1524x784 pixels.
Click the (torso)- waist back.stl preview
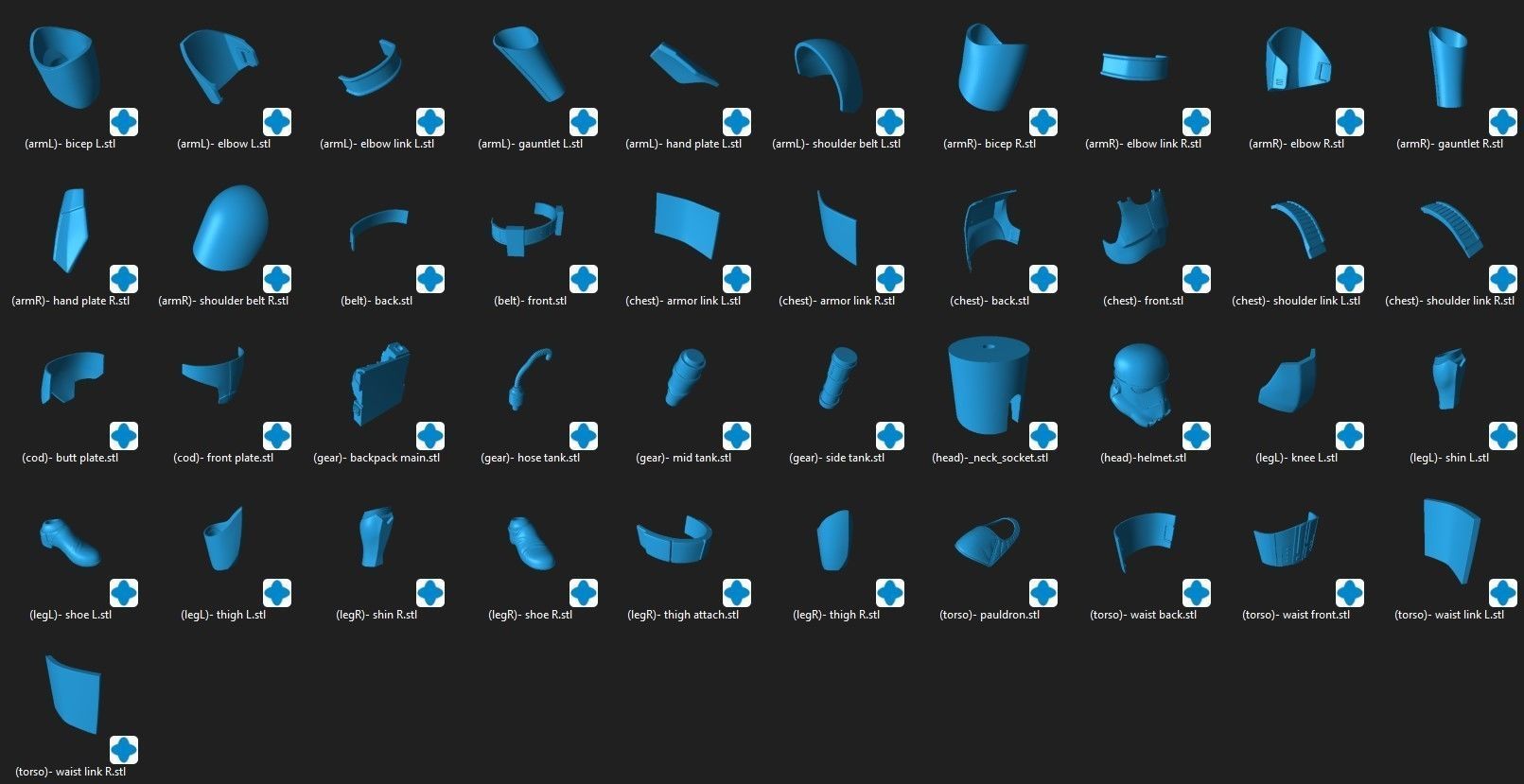tap(1144, 541)
